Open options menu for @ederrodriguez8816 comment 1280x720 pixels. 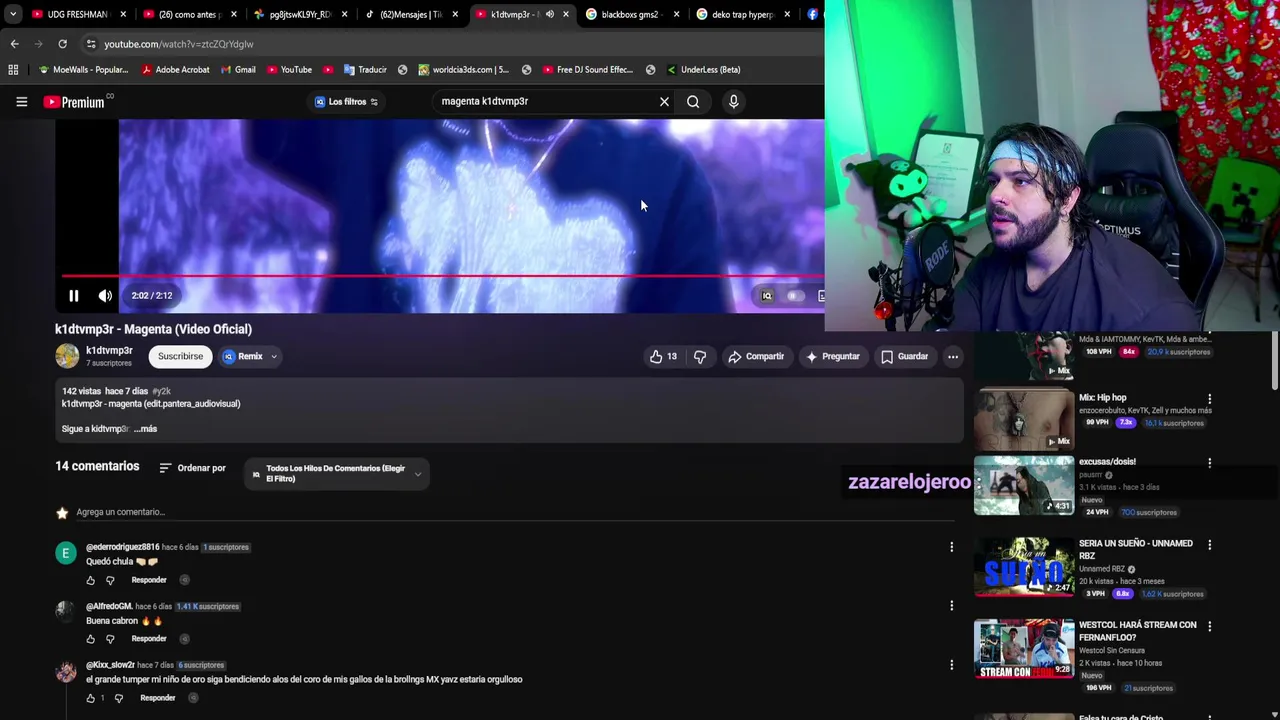[x=951, y=547]
